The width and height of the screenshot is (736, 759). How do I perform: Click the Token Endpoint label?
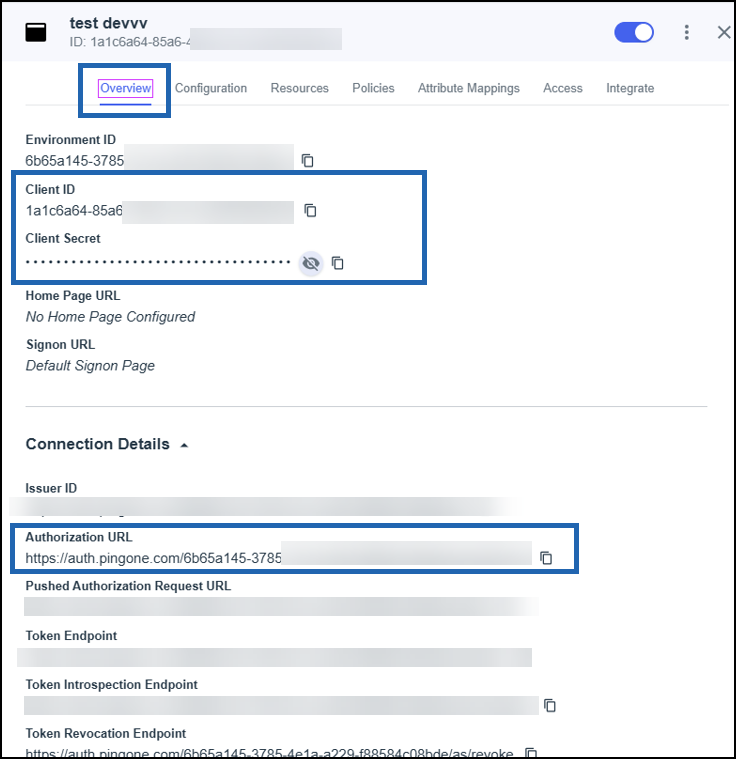(x=71, y=636)
